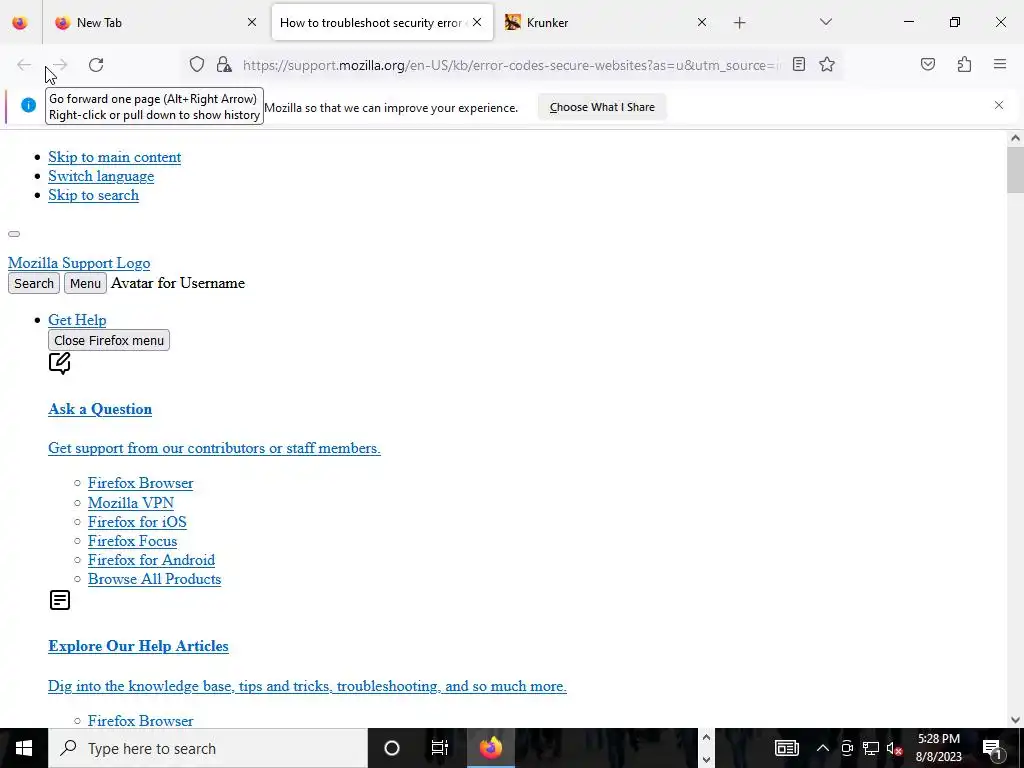Screen dimensions: 1024x768
Task: Reload the current page
Action: tap(96, 65)
